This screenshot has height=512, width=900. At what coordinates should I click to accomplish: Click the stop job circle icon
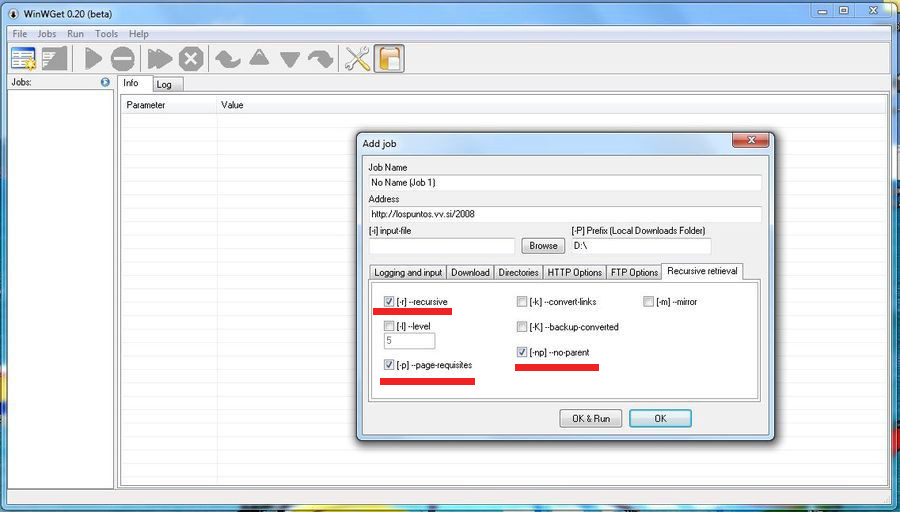click(123, 59)
